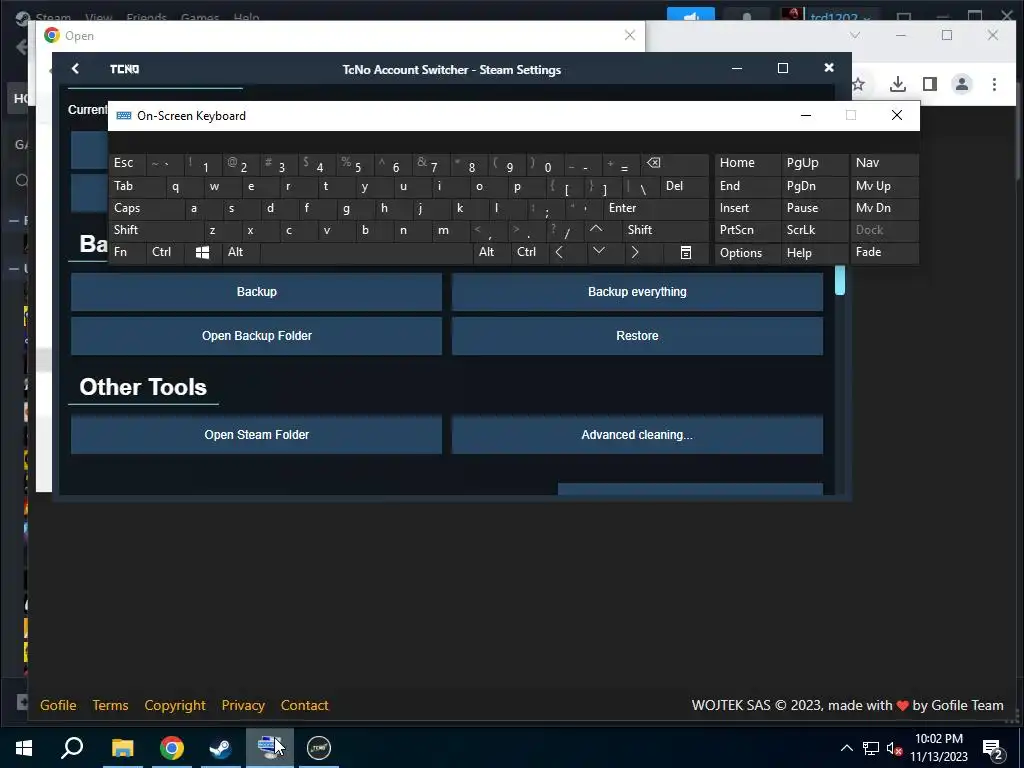Image resolution: width=1024 pixels, height=768 pixels.
Task: Click TcNo Account Switcher taskbar icon
Action: coord(319,748)
